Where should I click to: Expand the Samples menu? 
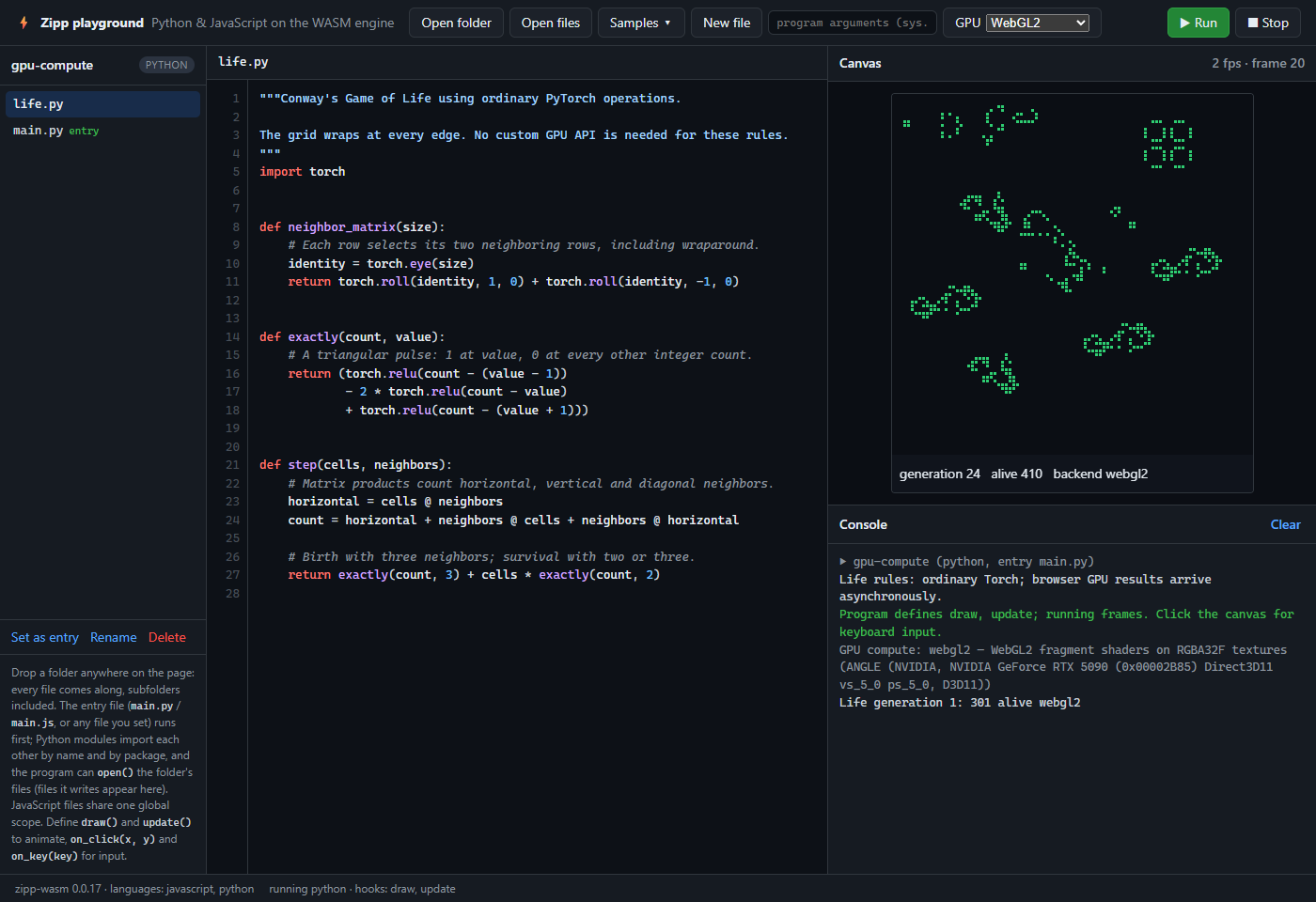640,23
